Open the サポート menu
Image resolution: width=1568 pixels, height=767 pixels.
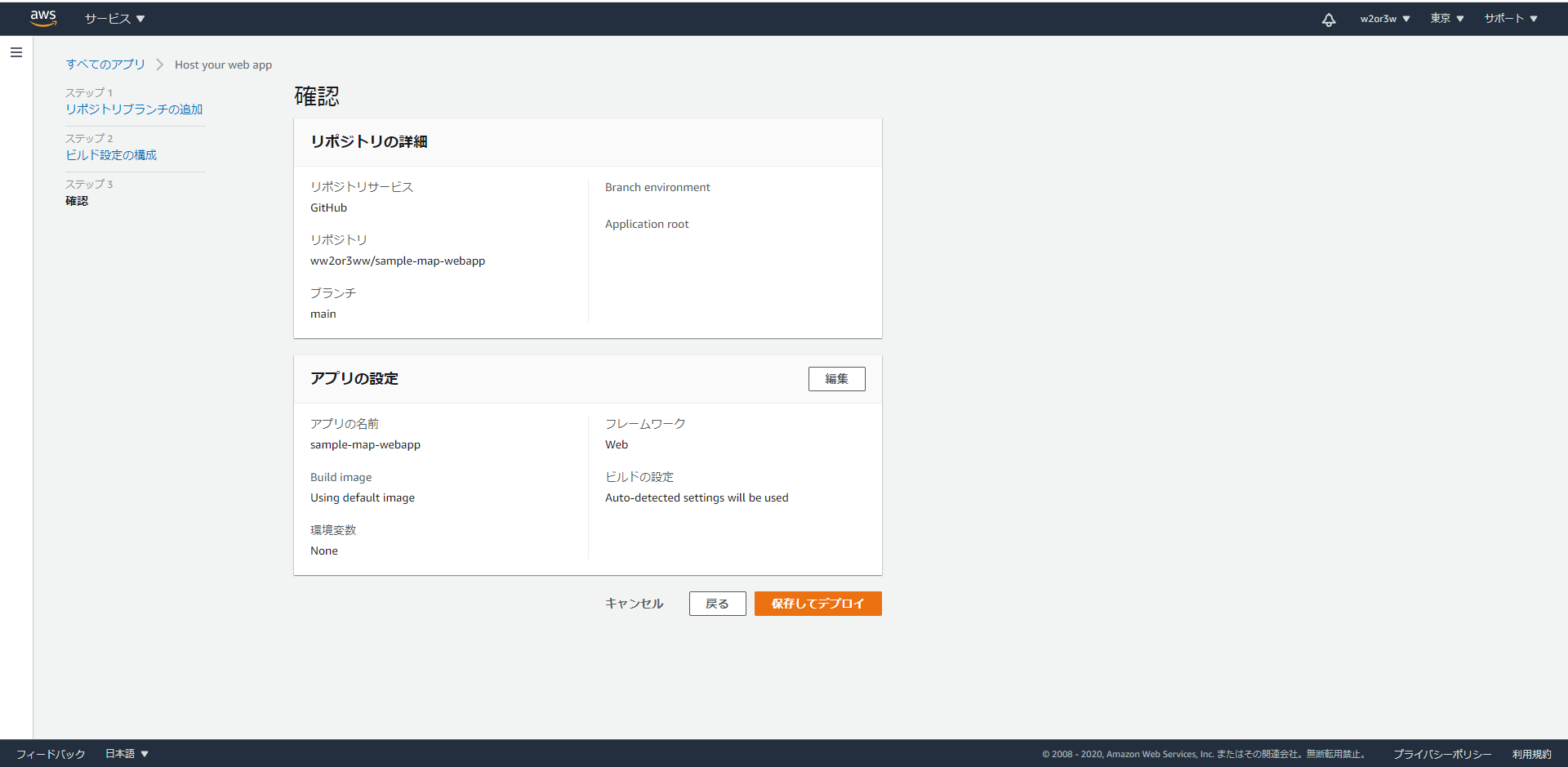click(x=1510, y=19)
